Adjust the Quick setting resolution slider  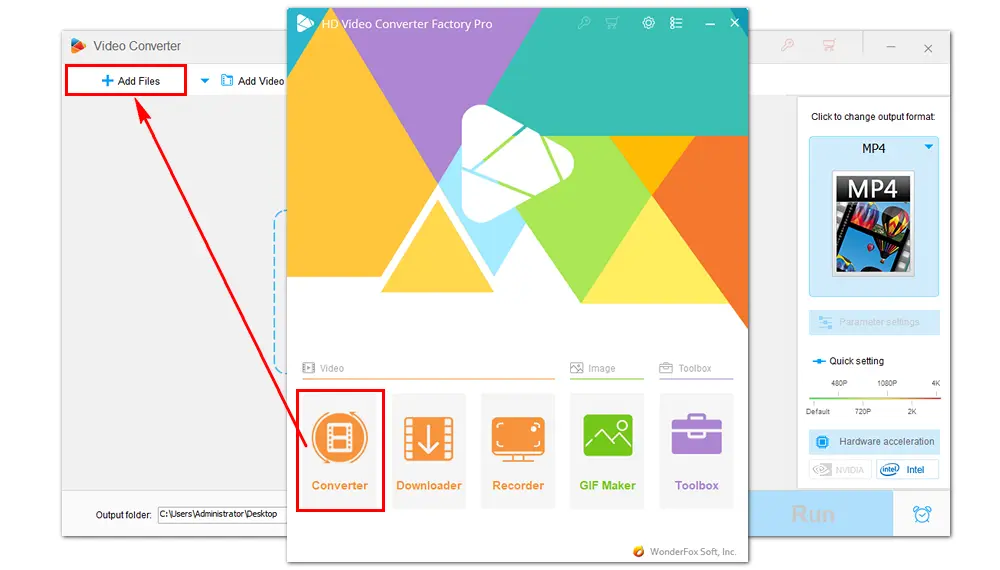(874, 397)
